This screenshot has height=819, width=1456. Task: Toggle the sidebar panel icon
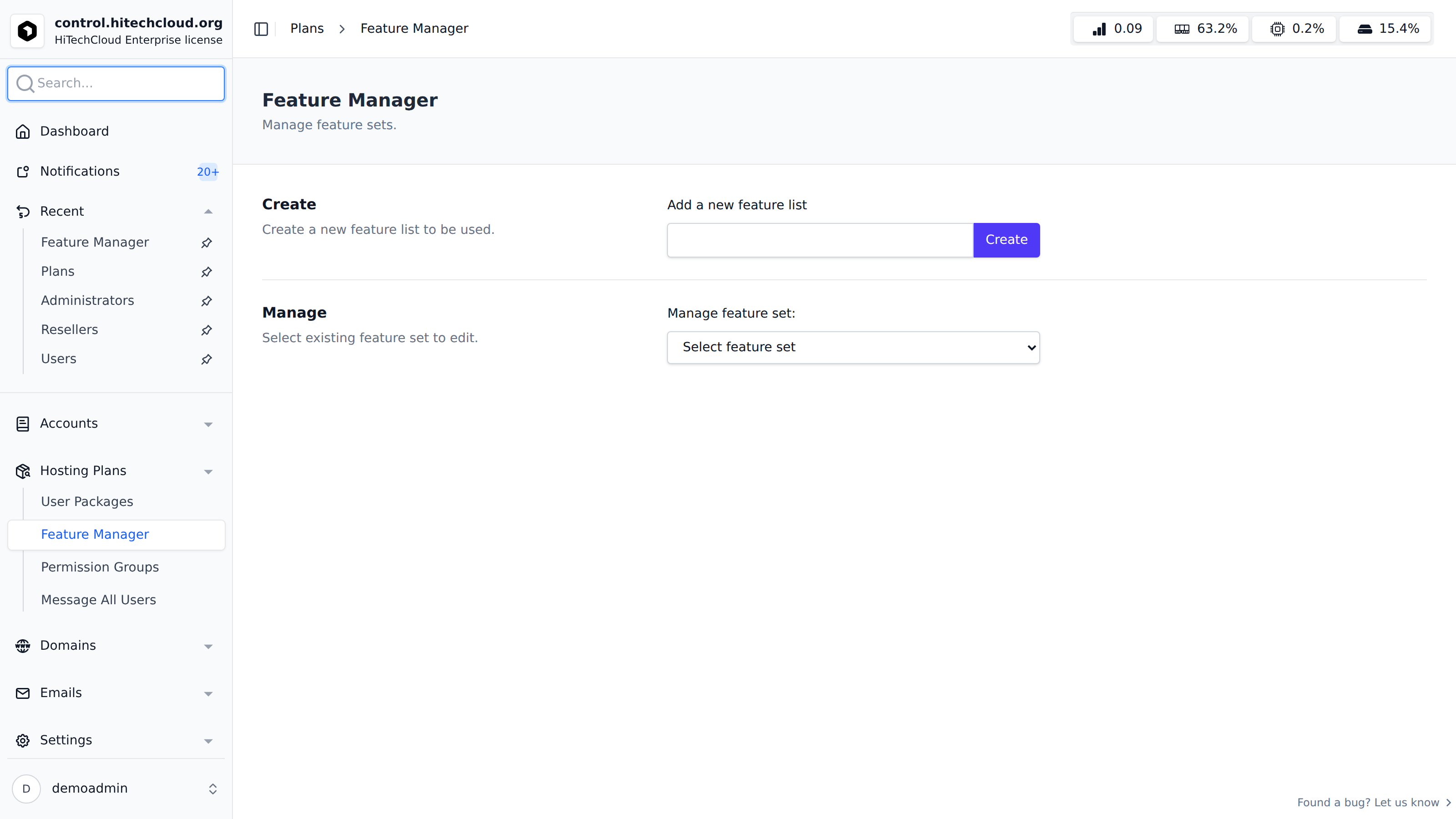[x=261, y=29]
